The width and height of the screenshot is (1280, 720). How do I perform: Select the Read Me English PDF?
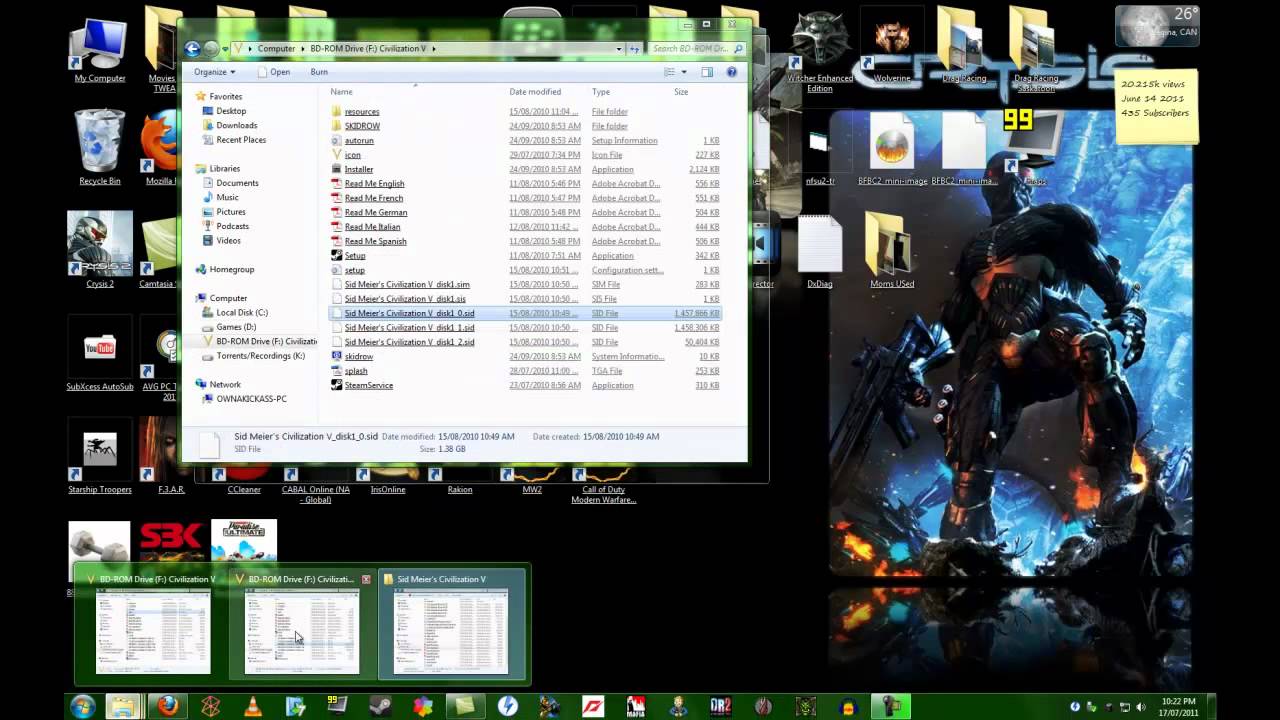click(374, 184)
